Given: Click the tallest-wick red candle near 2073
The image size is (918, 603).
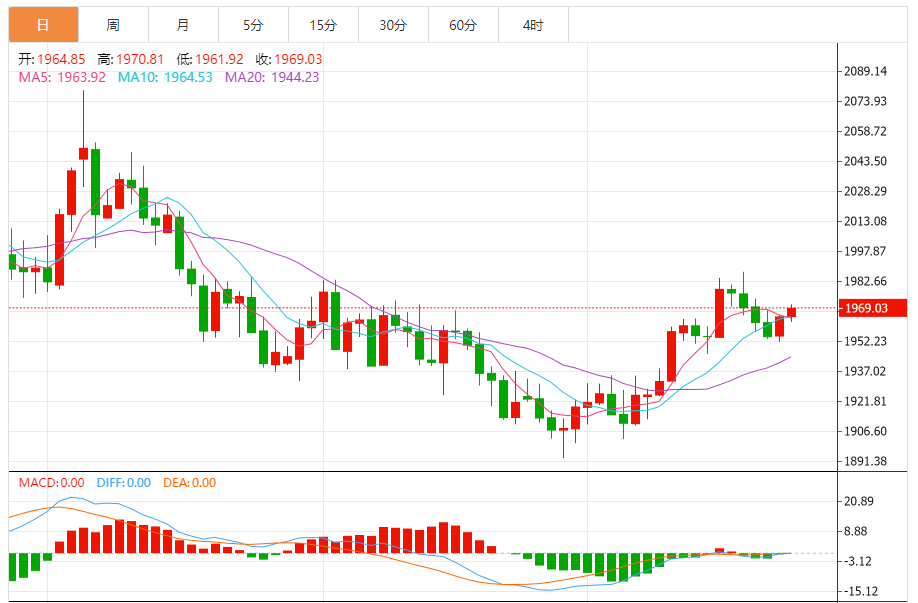Looking at the screenshot, I should point(84,153).
